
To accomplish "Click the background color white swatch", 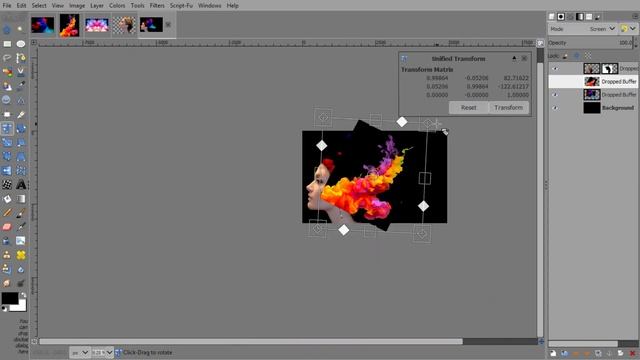I will coord(20,306).
